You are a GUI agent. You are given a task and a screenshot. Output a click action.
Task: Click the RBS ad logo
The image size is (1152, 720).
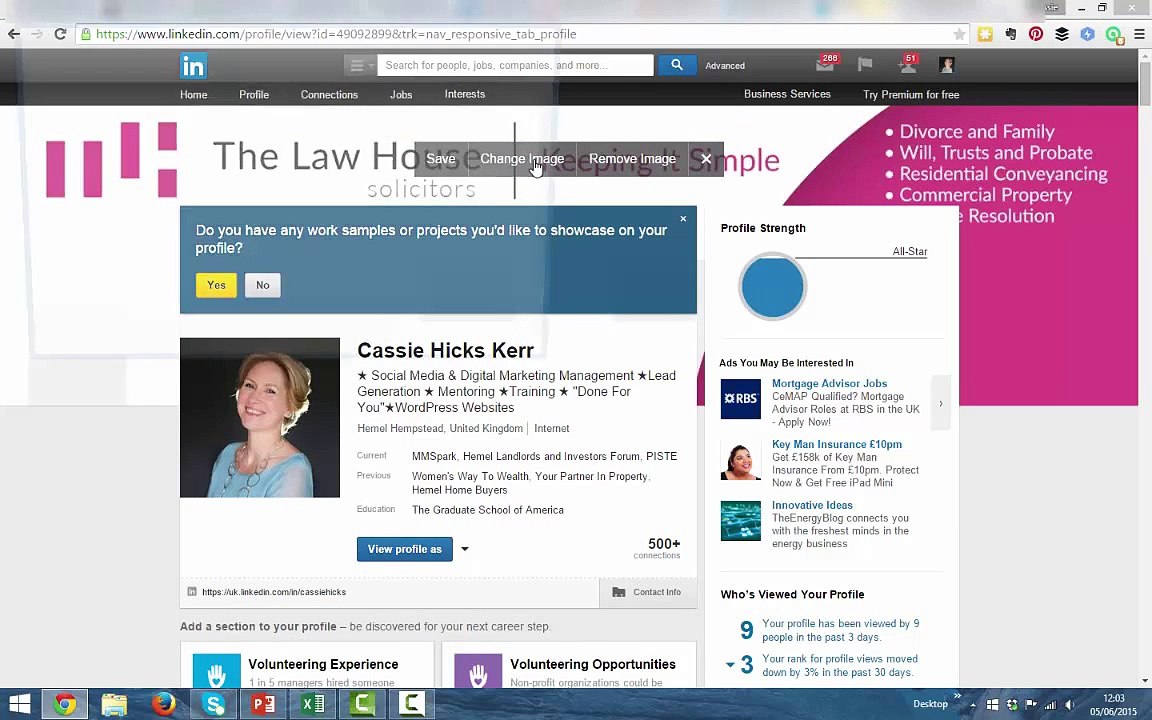741,399
